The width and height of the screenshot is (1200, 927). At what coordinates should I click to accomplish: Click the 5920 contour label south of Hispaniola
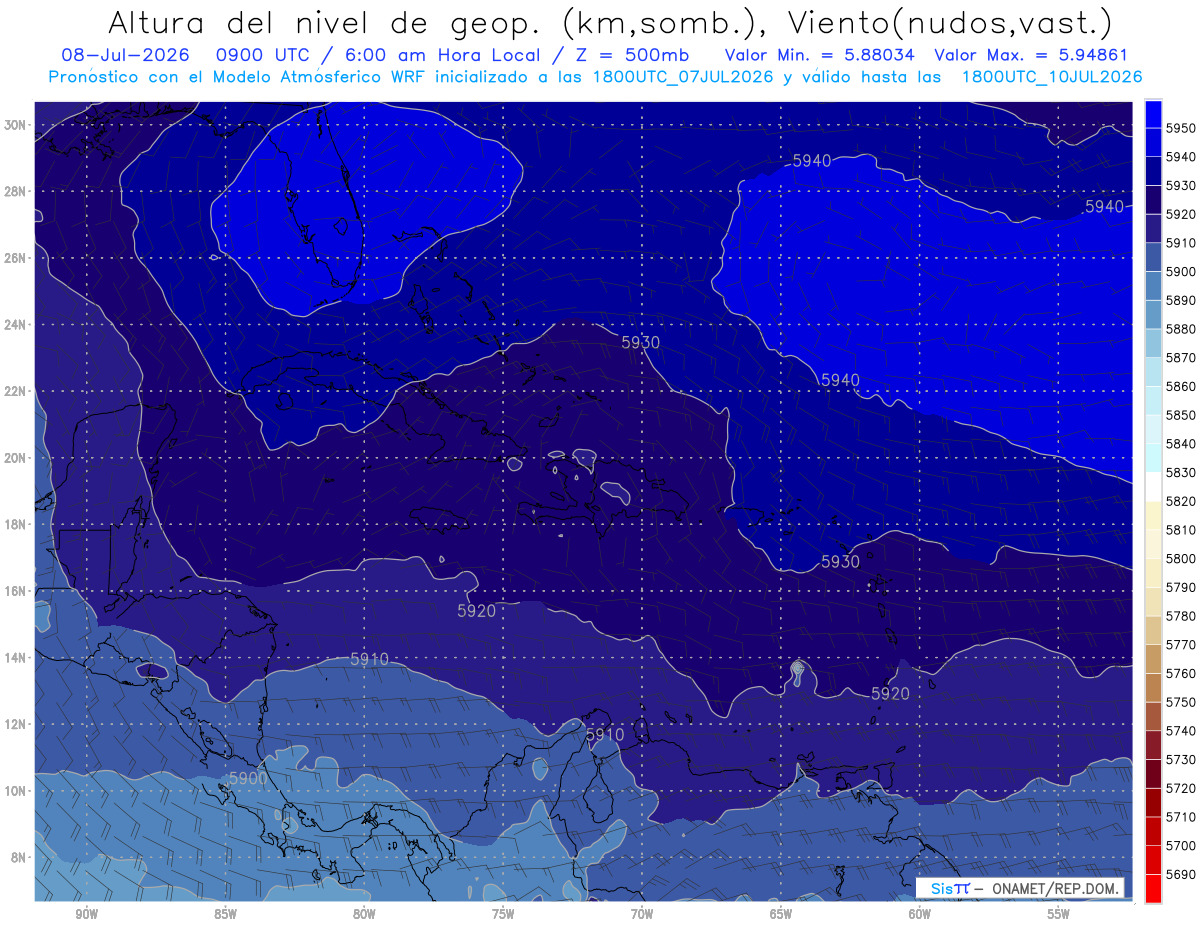coord(476,610)
